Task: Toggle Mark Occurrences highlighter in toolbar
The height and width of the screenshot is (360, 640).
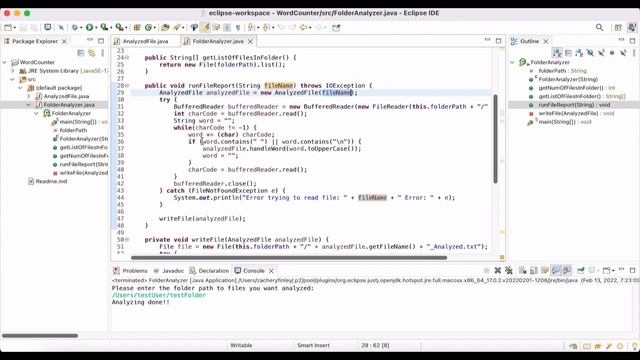Action: point(205,27)
